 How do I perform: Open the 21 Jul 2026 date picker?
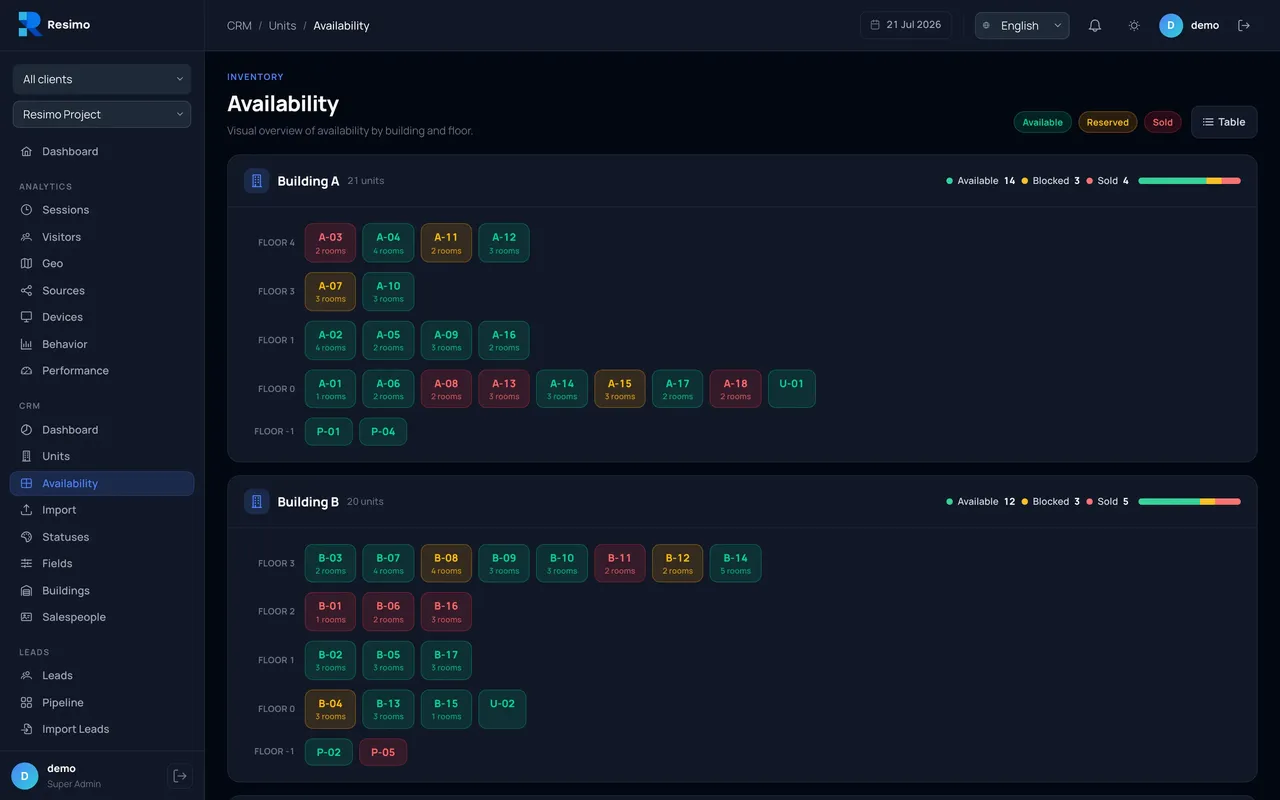point(906,25)
